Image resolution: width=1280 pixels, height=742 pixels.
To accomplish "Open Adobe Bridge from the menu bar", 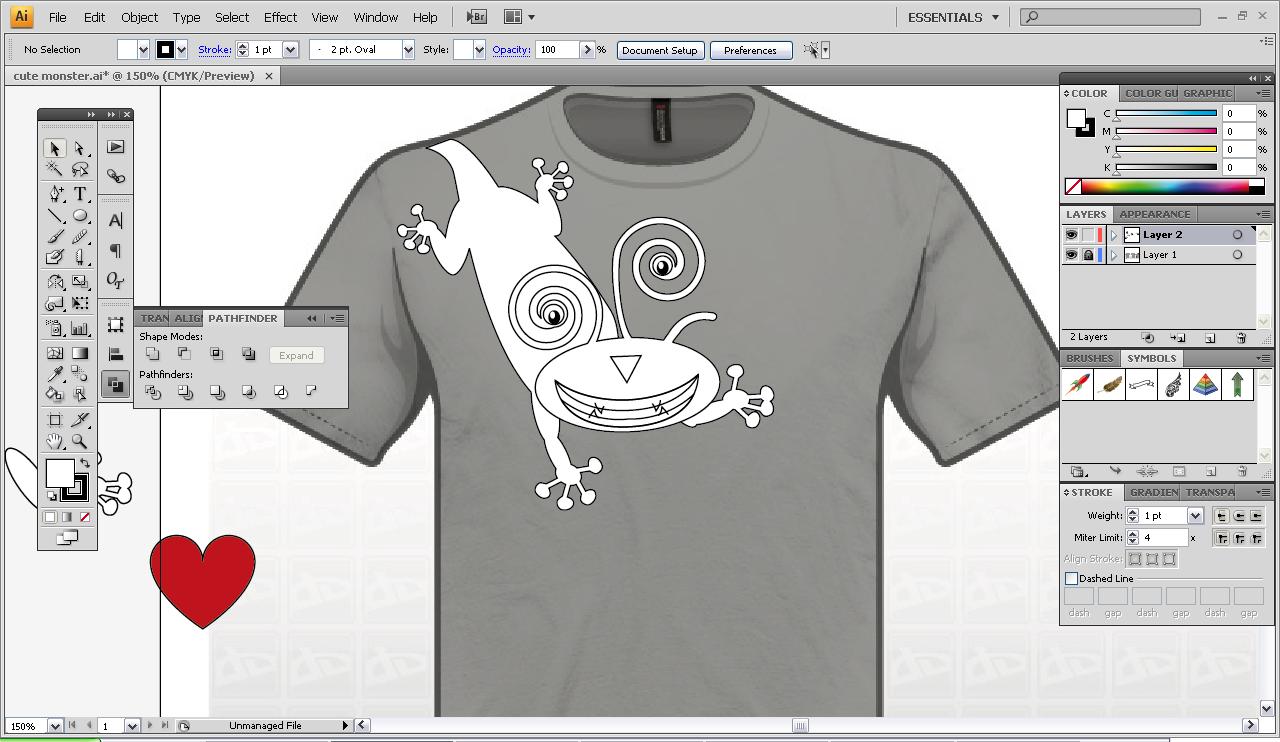I will coord(476,17).
